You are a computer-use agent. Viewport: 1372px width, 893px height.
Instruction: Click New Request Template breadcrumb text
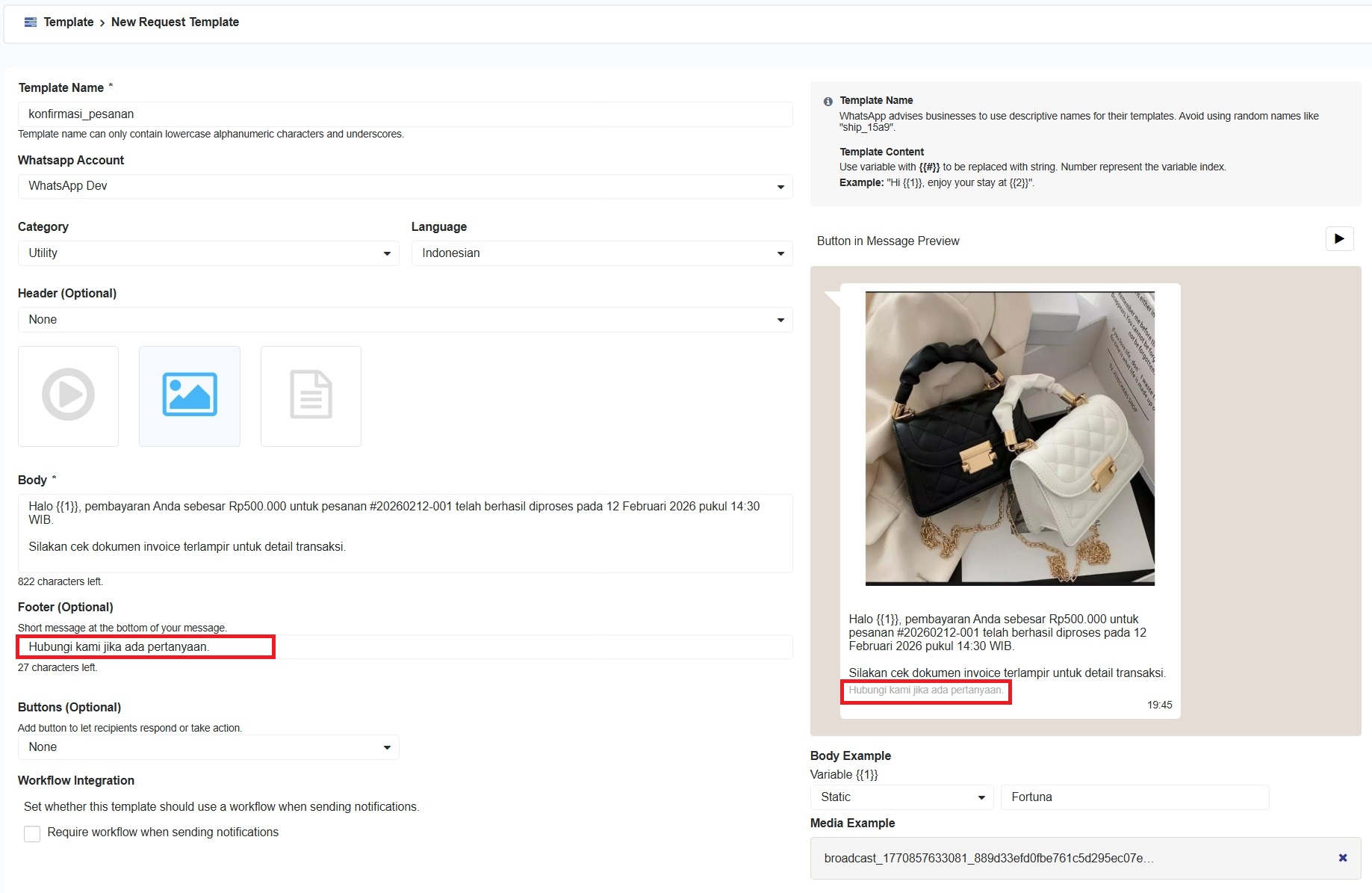pos(175,22)
